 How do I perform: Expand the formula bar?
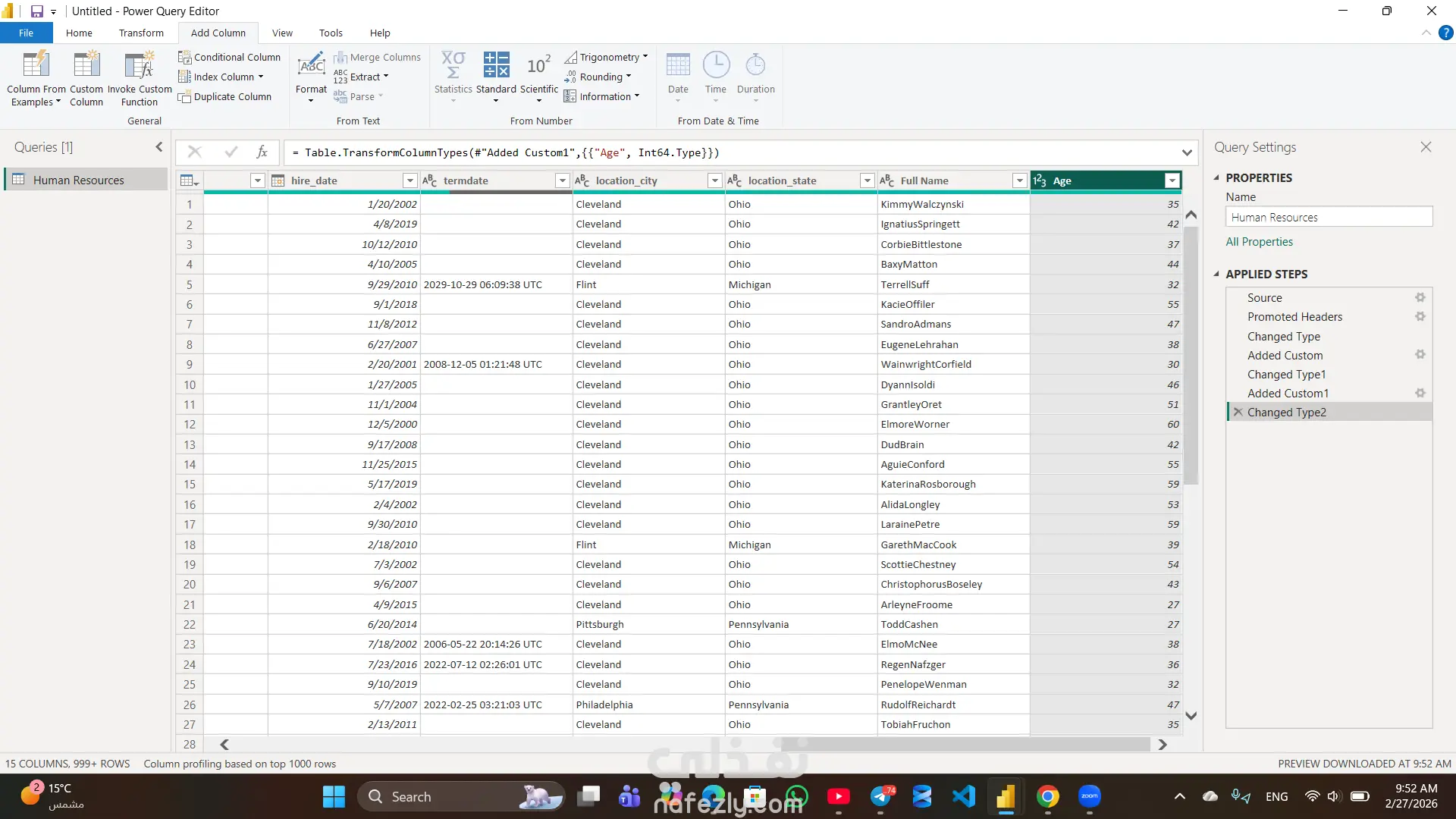1186,152
